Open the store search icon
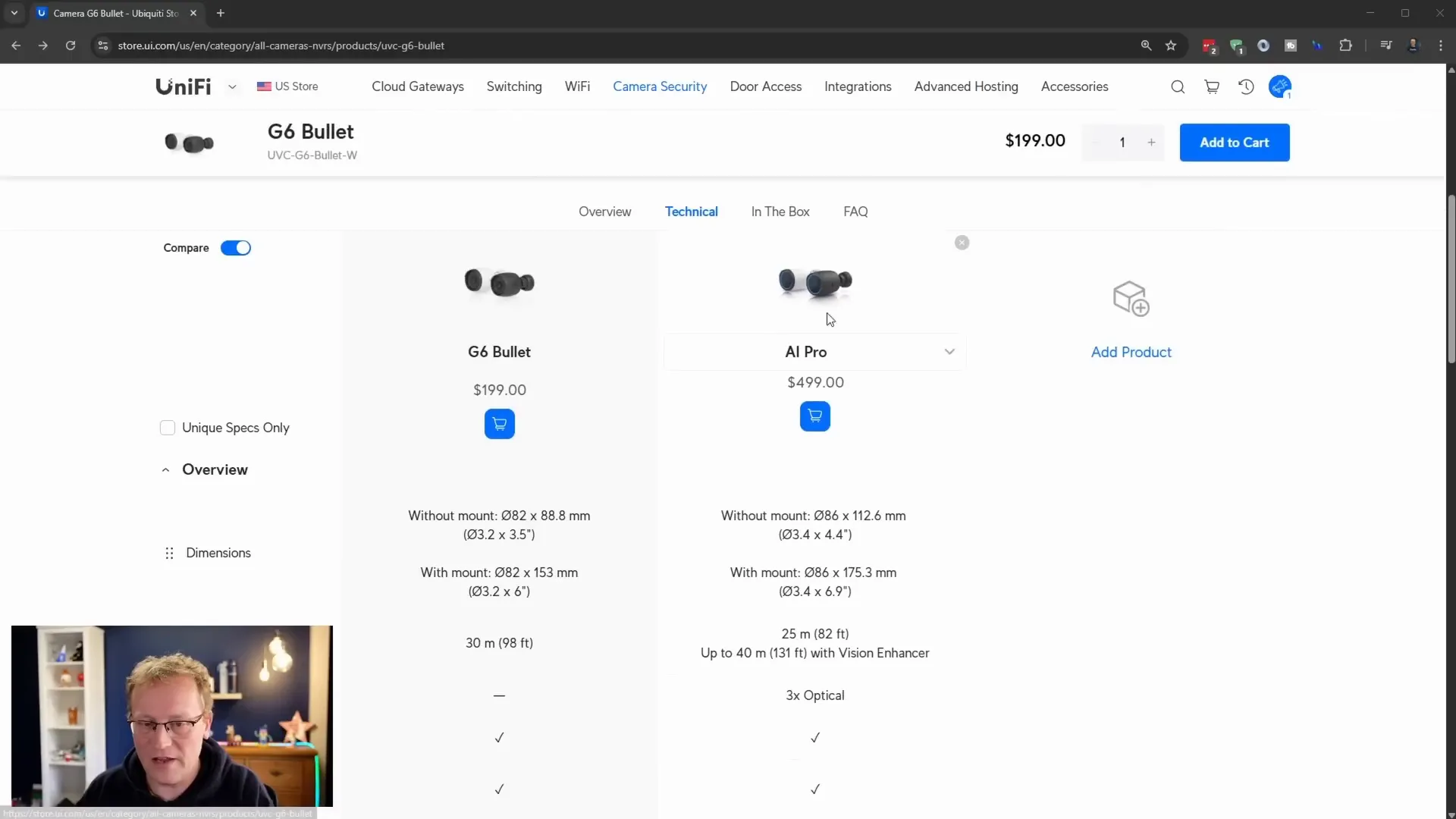The width and height of the screenshot is (1456, 819). 1177,86
